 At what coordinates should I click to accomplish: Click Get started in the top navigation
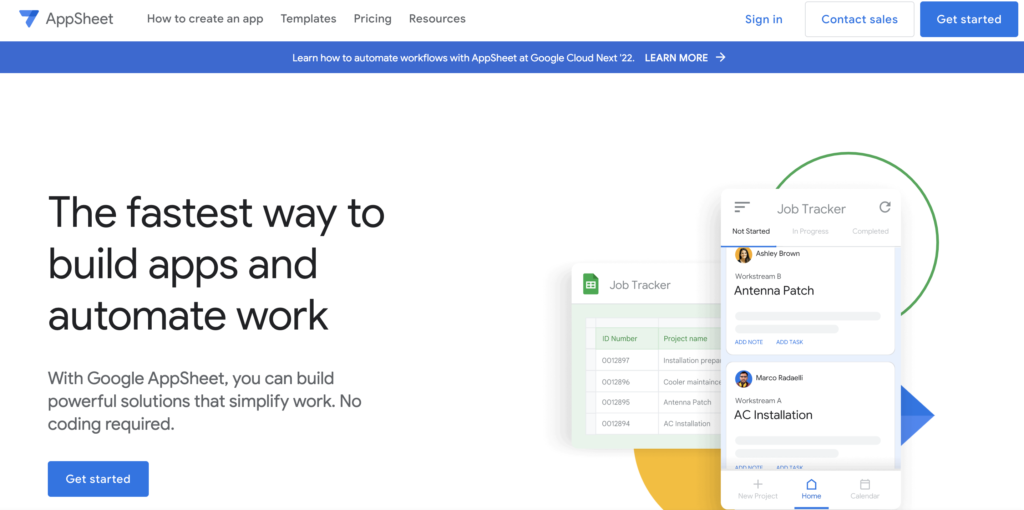coord(968,20)
